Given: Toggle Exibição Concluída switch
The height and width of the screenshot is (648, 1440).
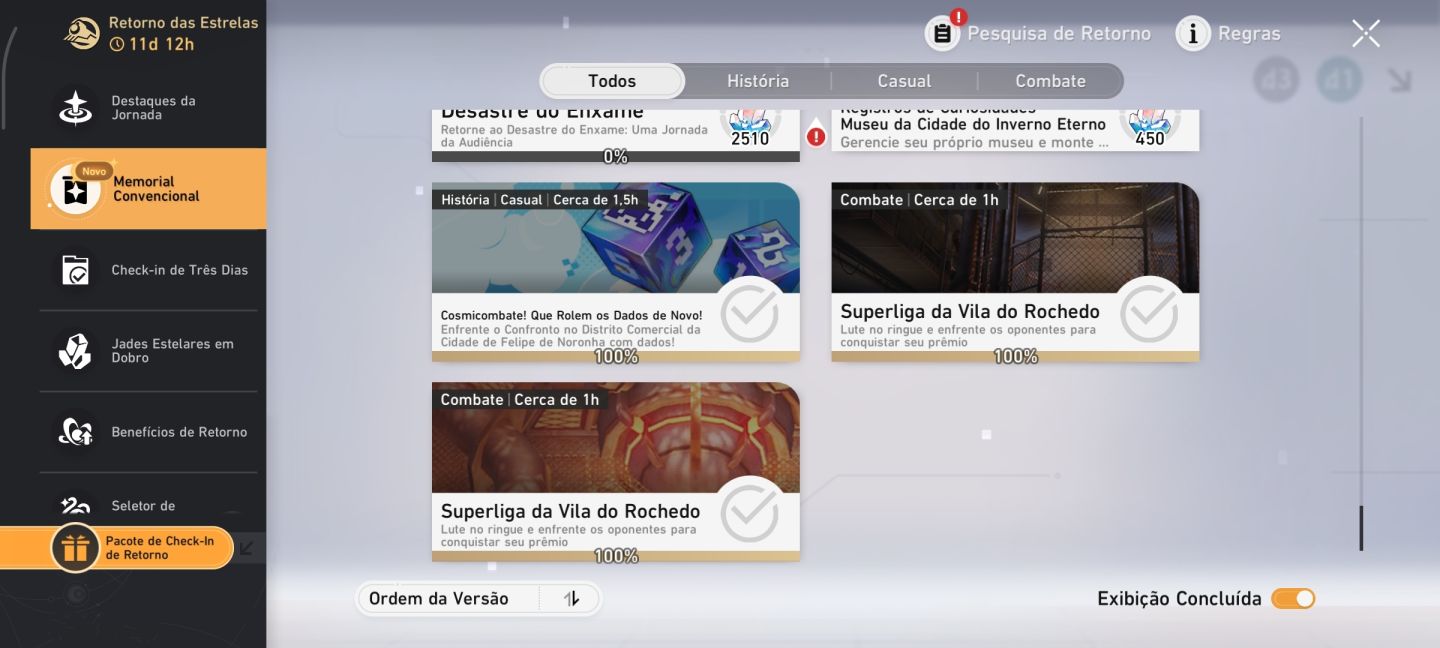Looking at the screenshot, I should tap(1293, 599).
